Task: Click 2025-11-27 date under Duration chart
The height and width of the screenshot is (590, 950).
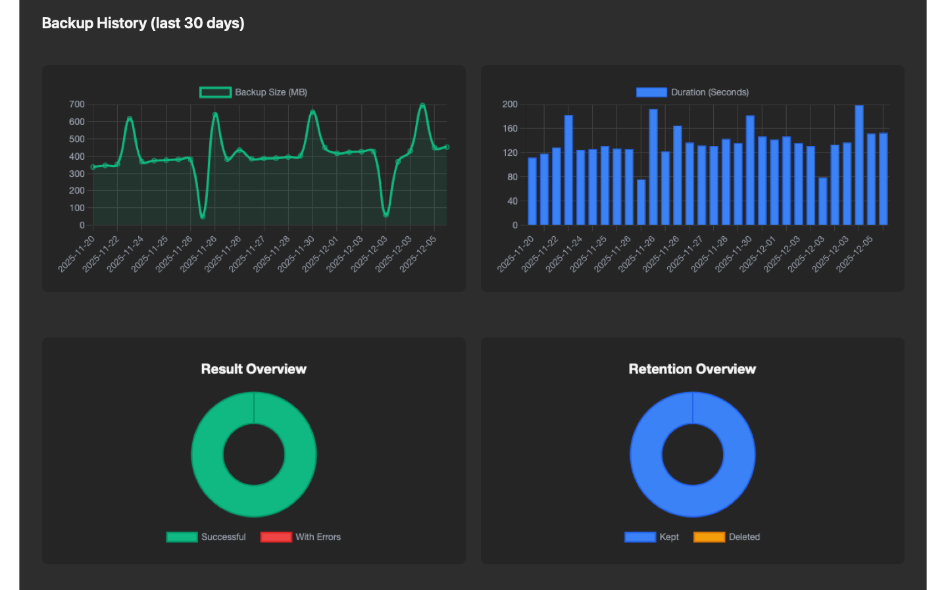Action: click(x=685, y=254)
